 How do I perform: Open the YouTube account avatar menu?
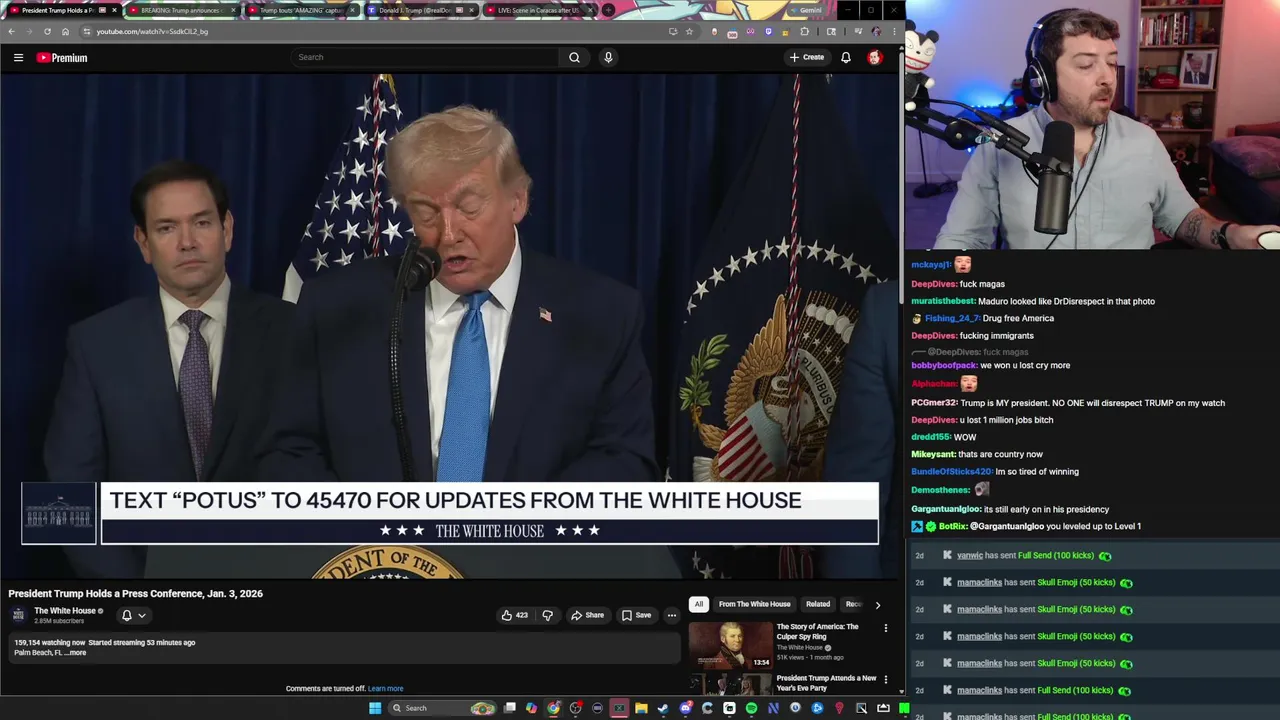click(875, 57)
